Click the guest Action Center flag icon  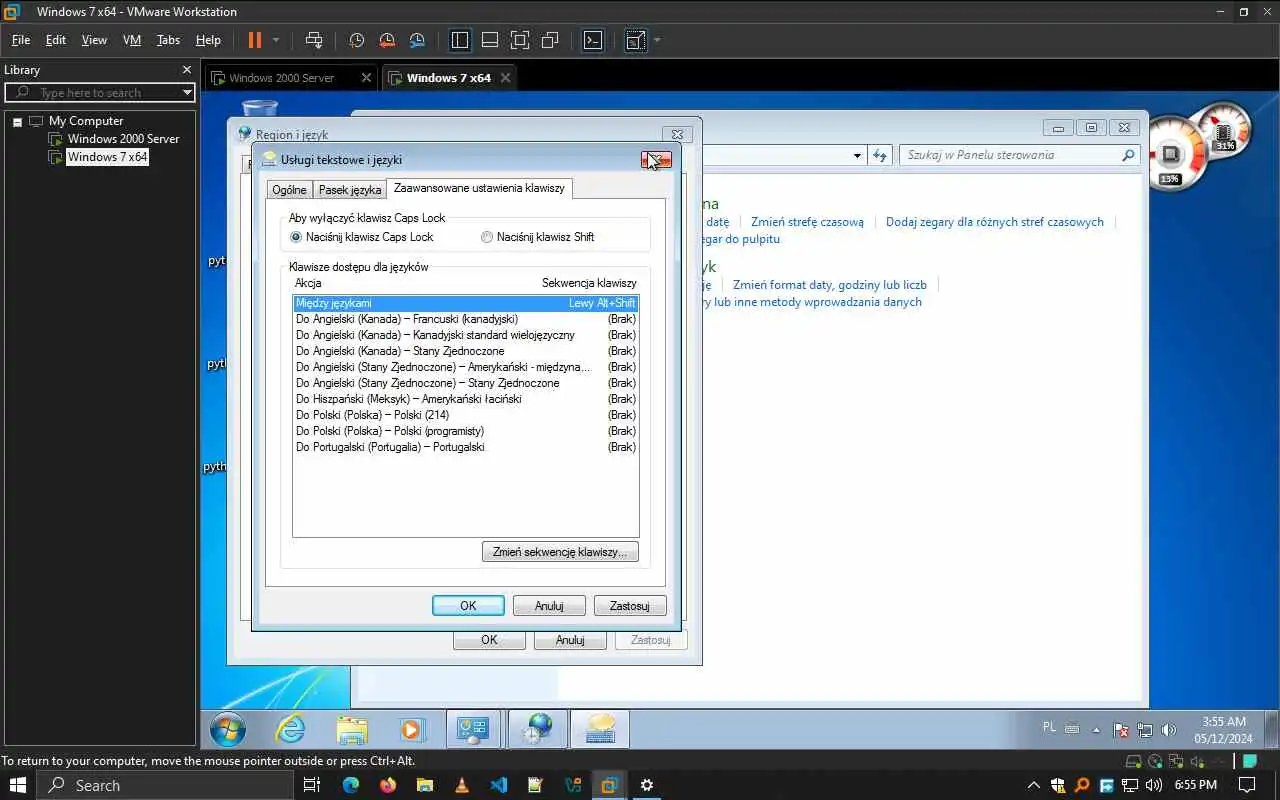tap(1121, 730)
